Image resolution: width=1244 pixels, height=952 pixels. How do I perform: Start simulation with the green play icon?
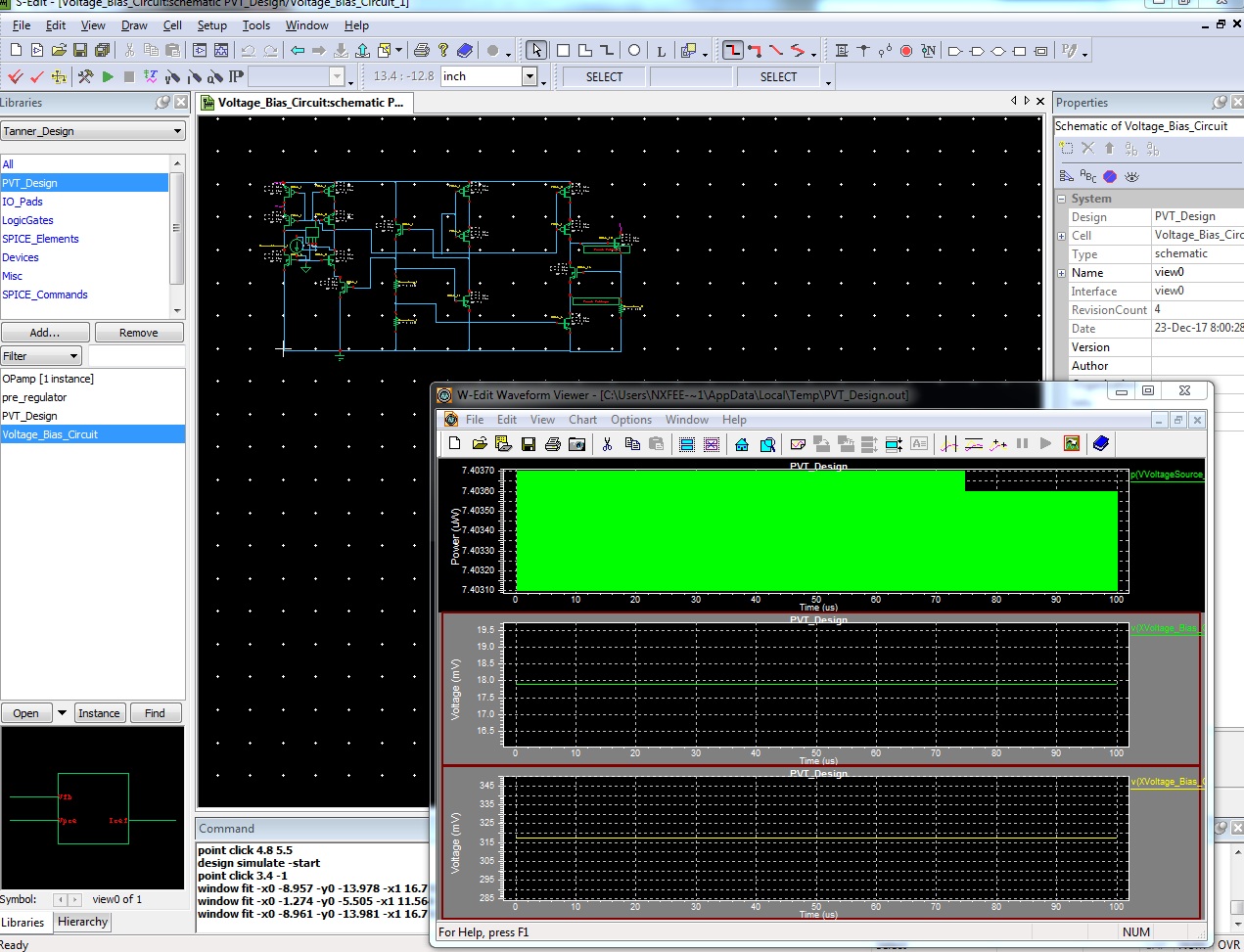point(108,76)
